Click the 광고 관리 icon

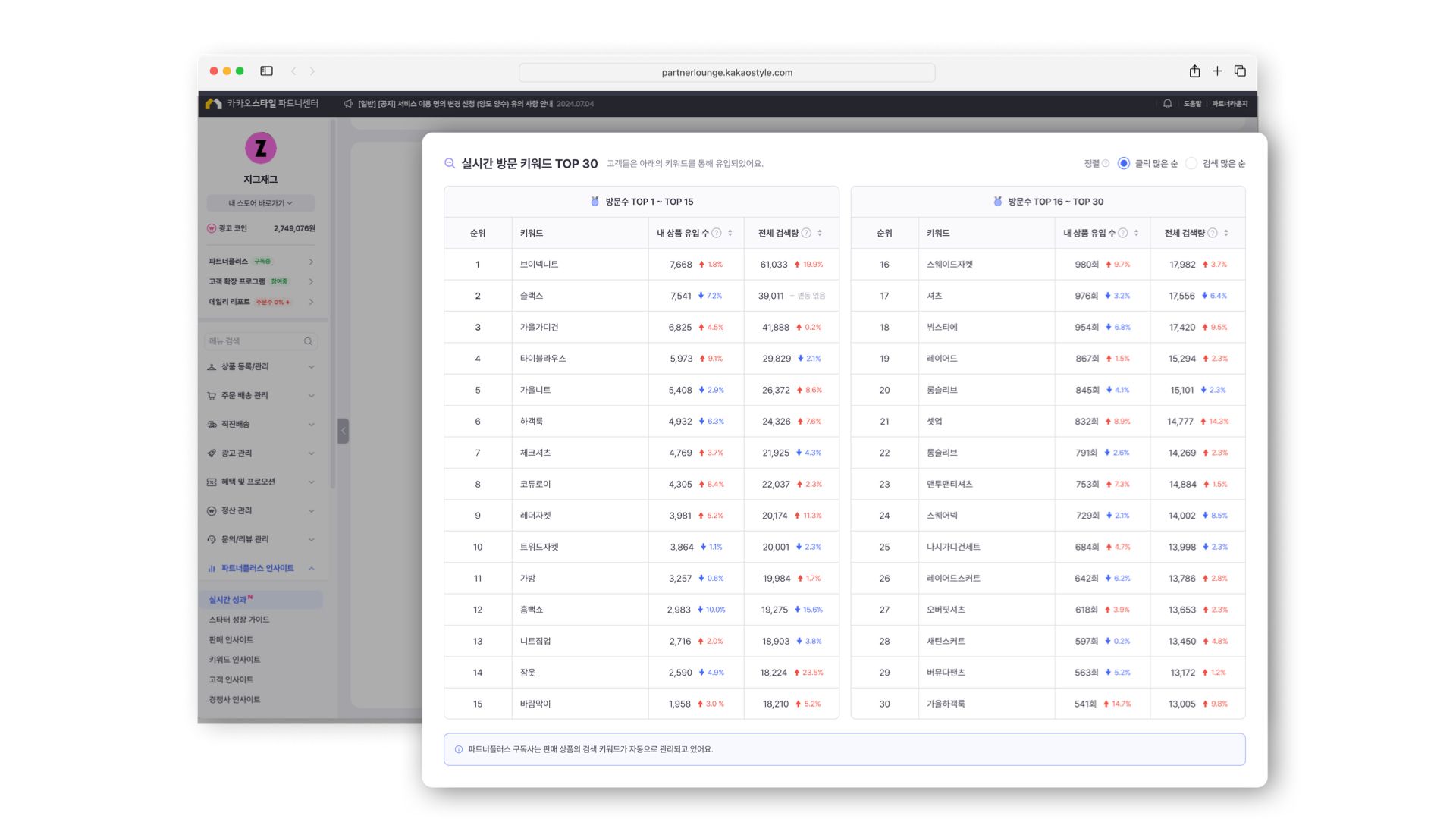click(212, 453)
